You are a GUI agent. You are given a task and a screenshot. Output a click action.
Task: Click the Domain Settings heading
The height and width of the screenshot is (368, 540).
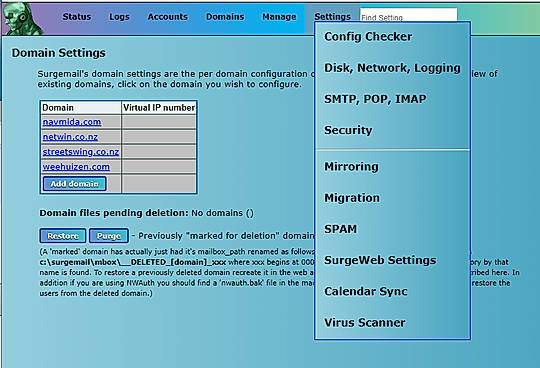[59, 53]
